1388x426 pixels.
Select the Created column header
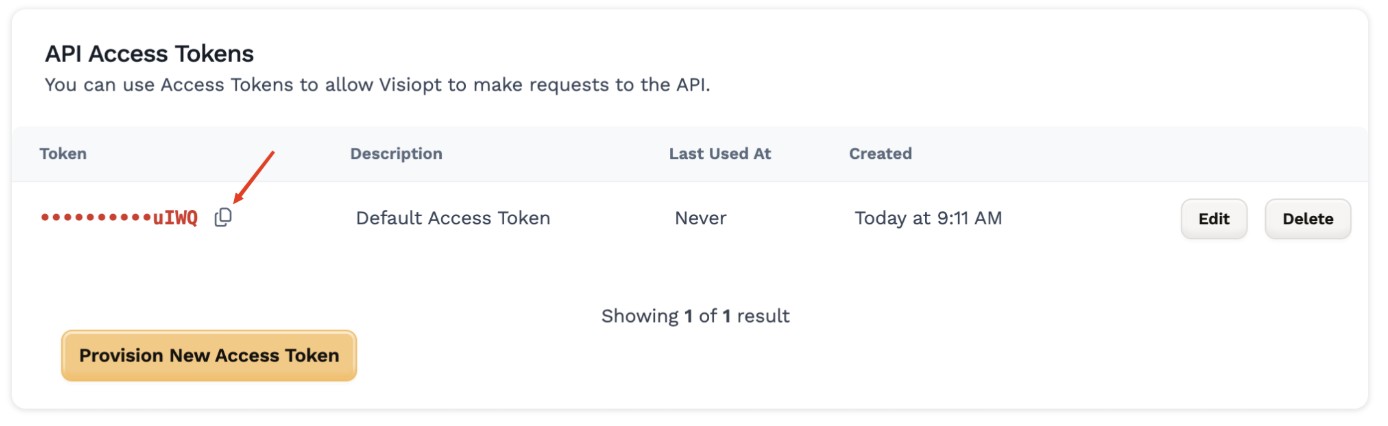[x=880, y=154]
